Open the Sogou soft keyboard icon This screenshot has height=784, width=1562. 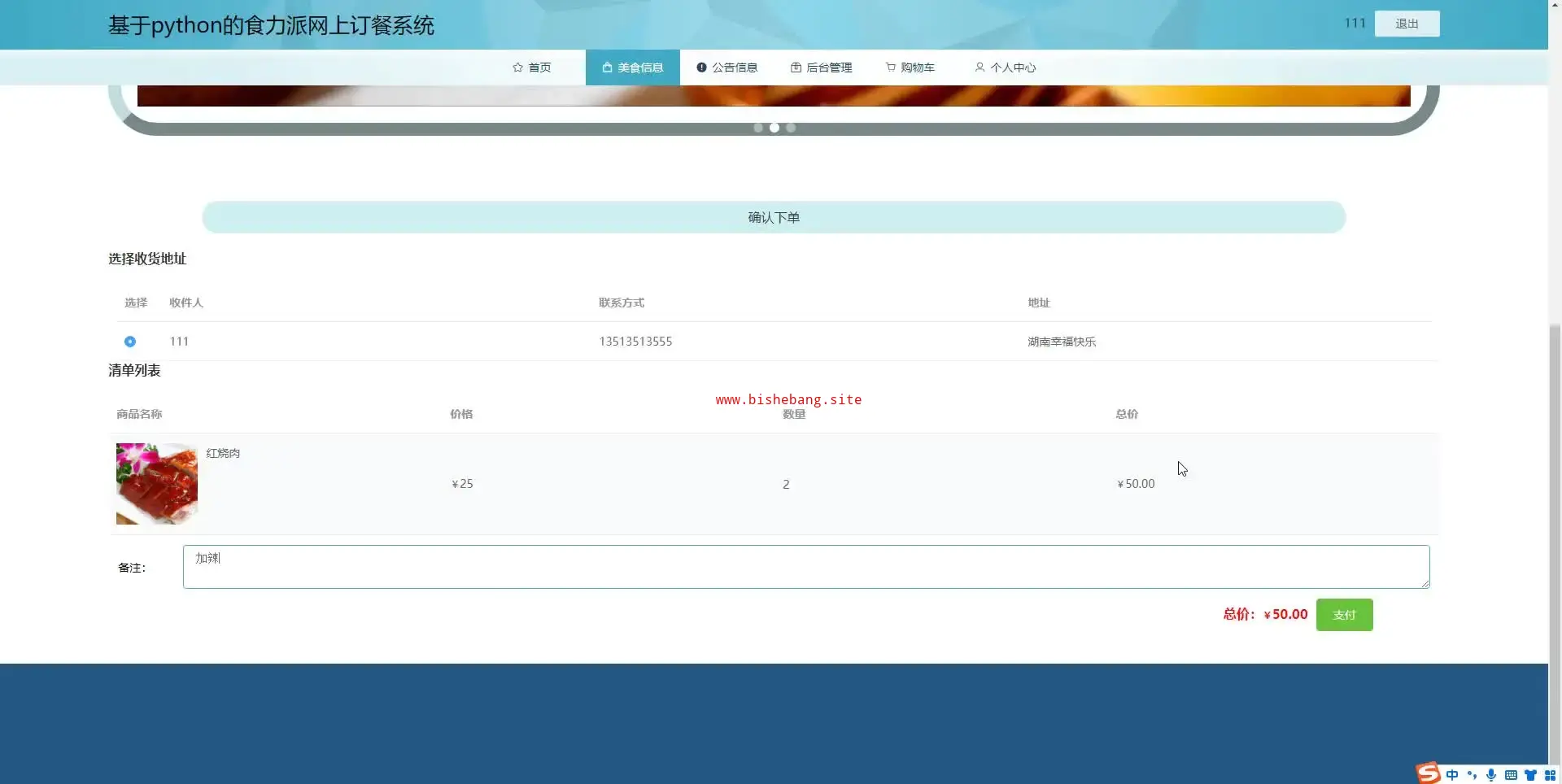1511,775
